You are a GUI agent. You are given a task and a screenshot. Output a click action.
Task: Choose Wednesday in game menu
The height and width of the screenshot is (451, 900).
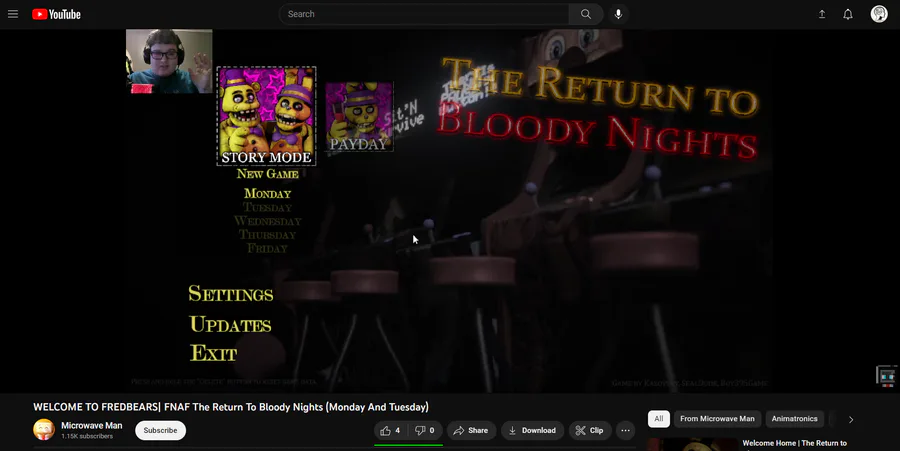click(x=267, y=221)
